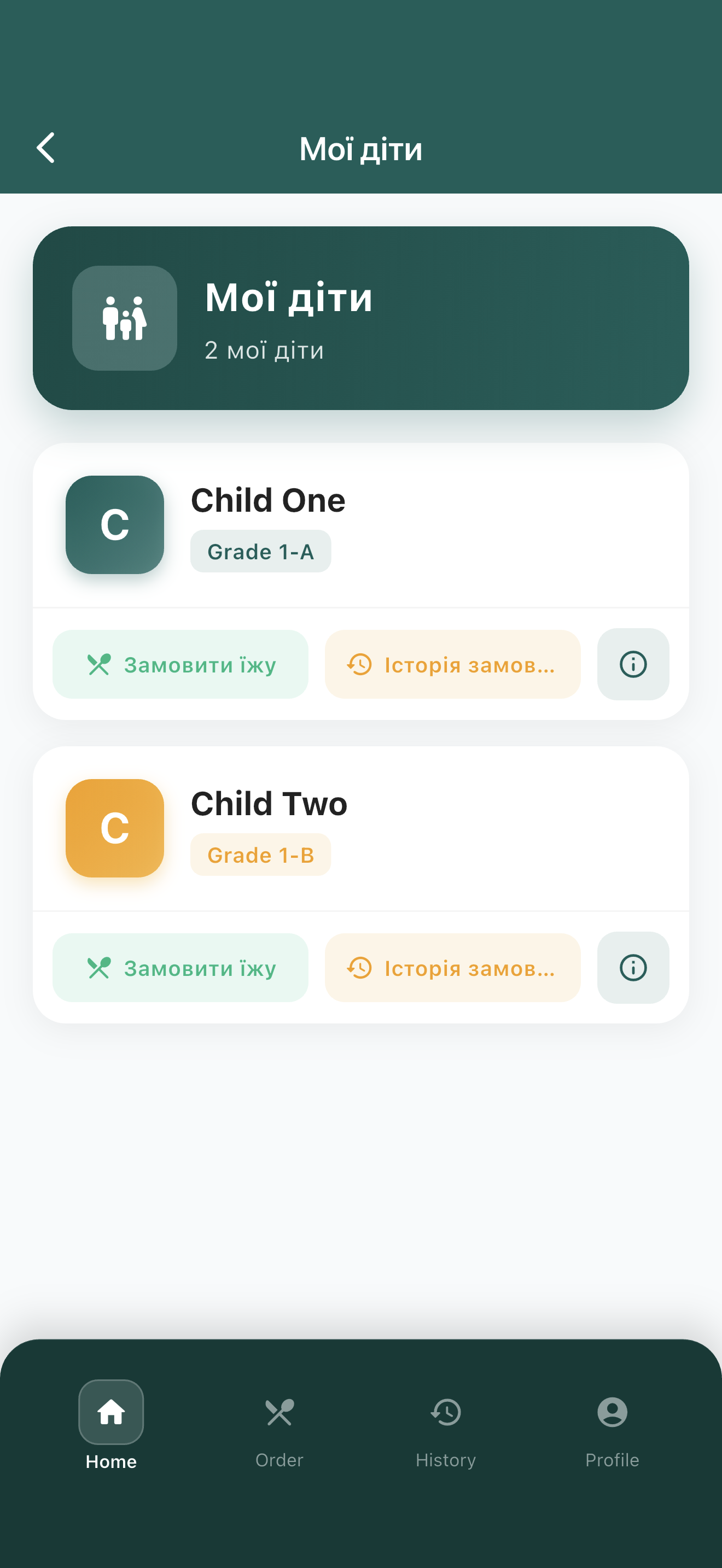
Task: Tap Child Two's orange avatar
Action: point(114,828)
